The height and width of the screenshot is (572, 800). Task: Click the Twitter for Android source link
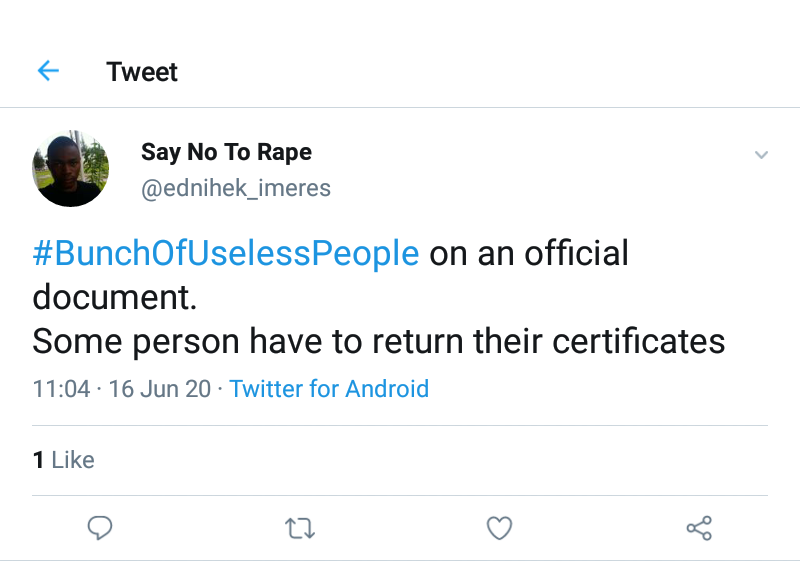pyautogui.click(x=329, y=388)
